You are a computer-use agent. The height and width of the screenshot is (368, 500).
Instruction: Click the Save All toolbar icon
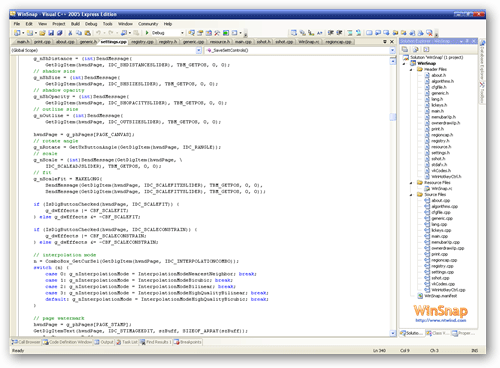pos(60,33)
